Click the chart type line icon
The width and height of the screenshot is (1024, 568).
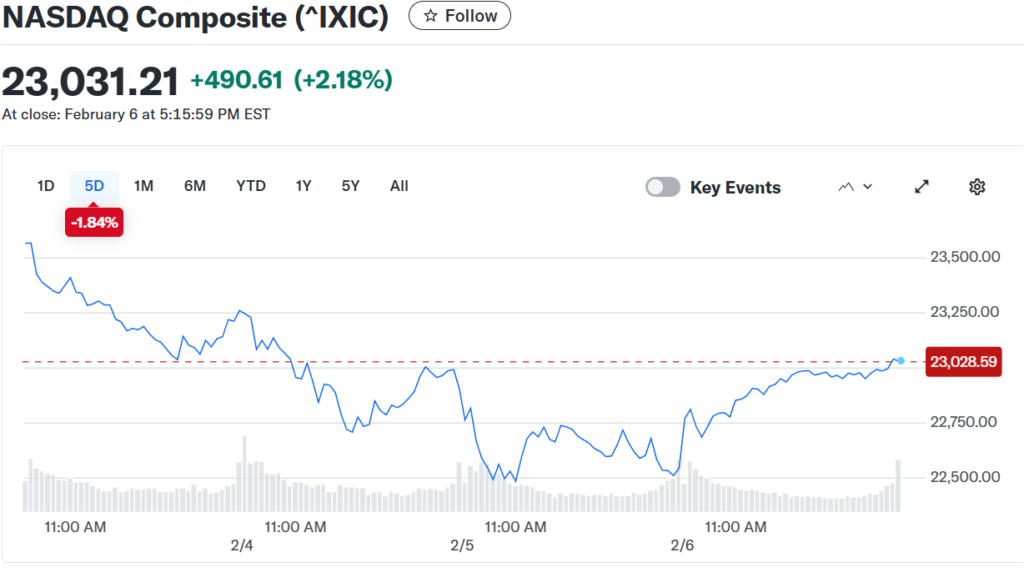pyautogui.click(x=847, y=187)
